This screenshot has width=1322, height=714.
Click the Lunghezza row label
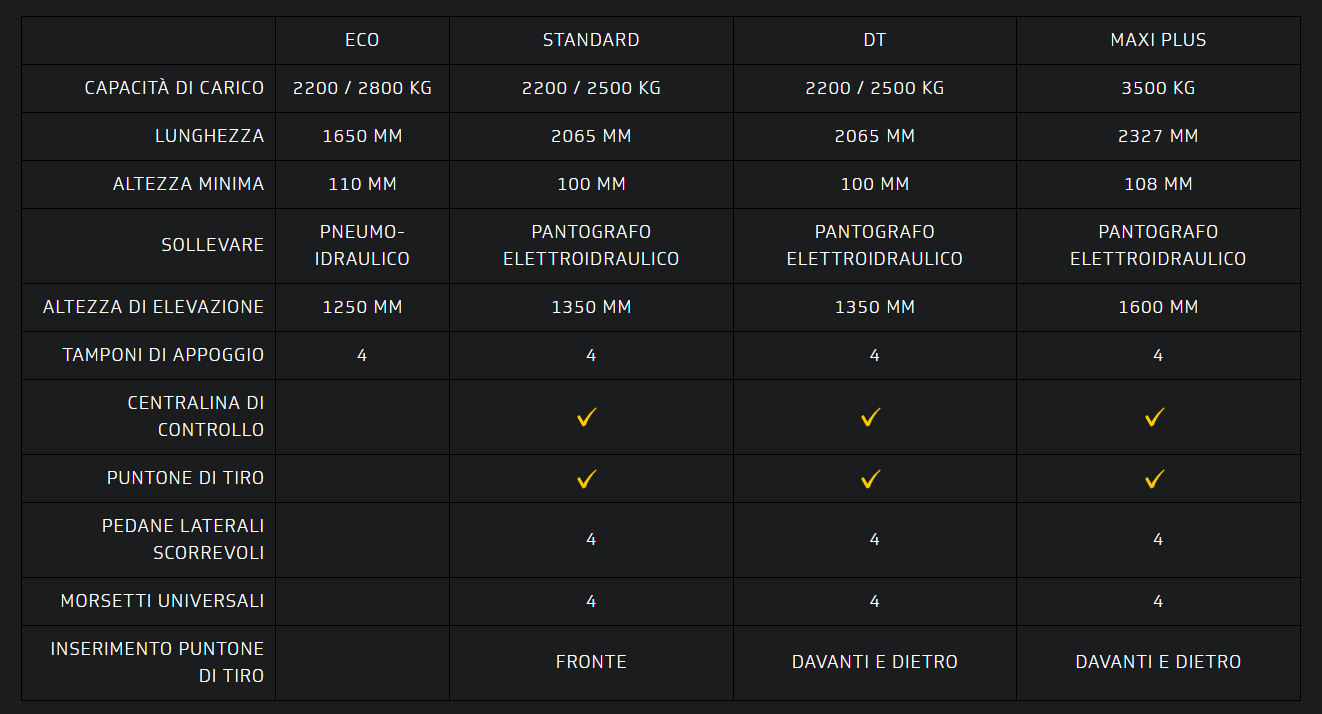tap(209, 136)
